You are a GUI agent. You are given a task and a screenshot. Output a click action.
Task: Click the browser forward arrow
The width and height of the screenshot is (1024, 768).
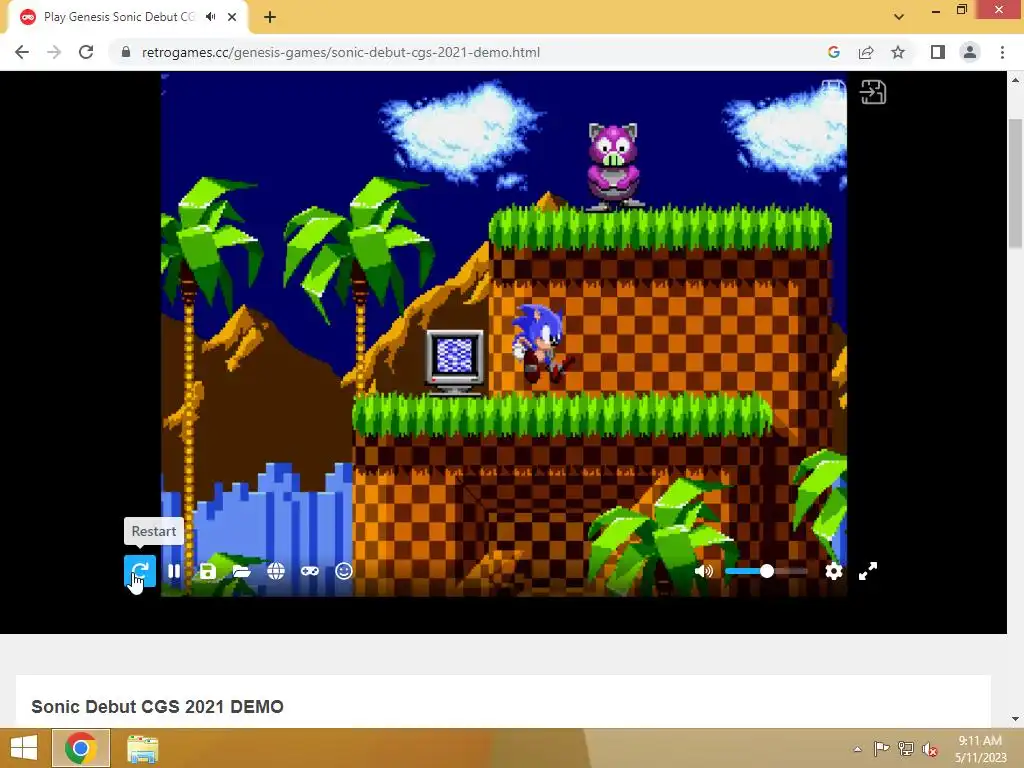coord(54,52)
